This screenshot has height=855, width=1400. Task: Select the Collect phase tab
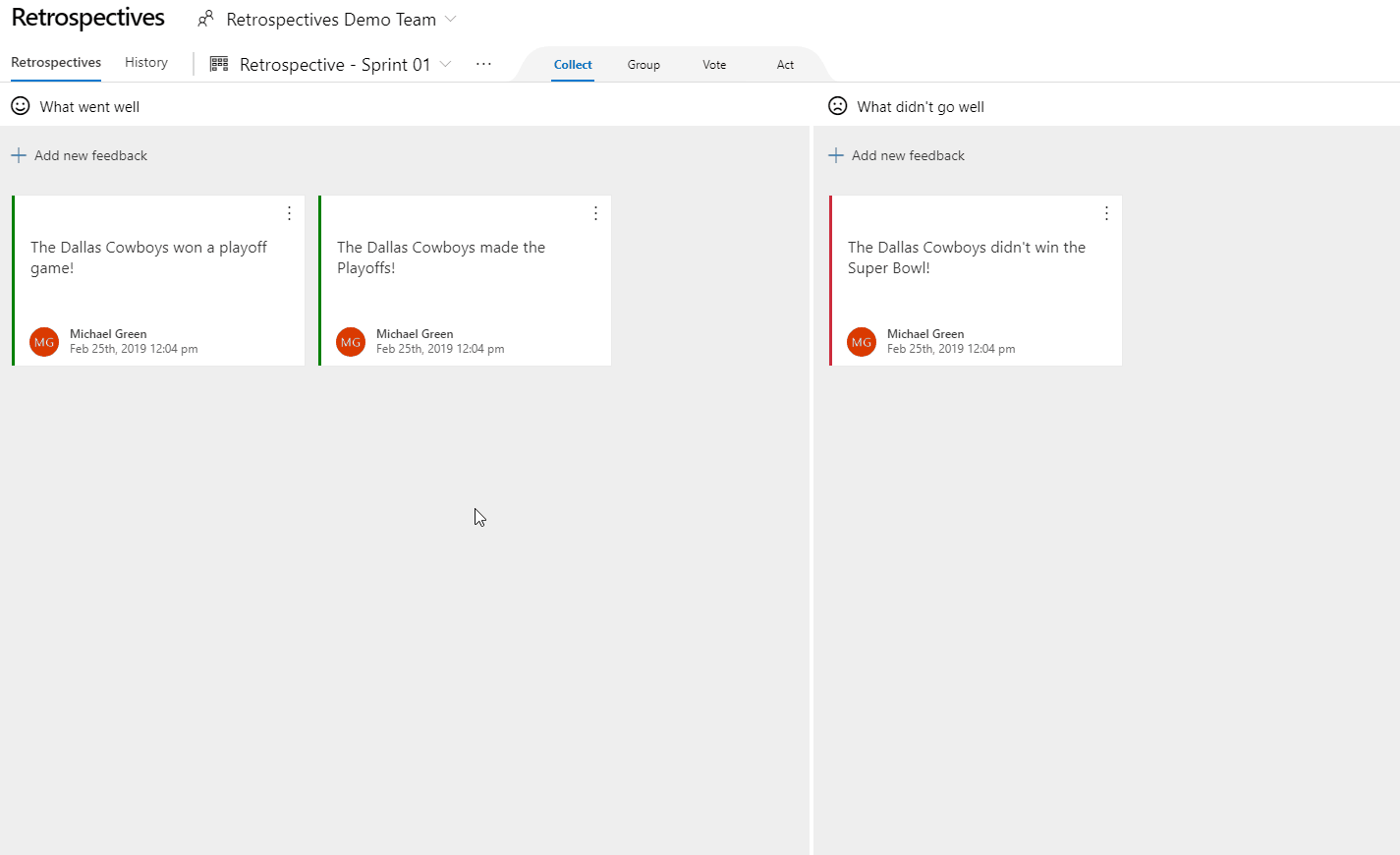pos(573,64)
